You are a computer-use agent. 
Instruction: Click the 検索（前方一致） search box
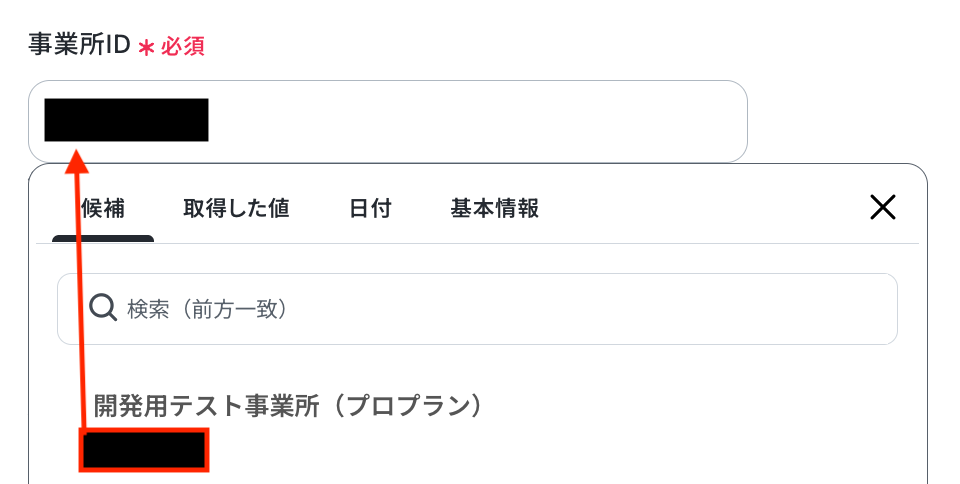(x=500, y=309)
